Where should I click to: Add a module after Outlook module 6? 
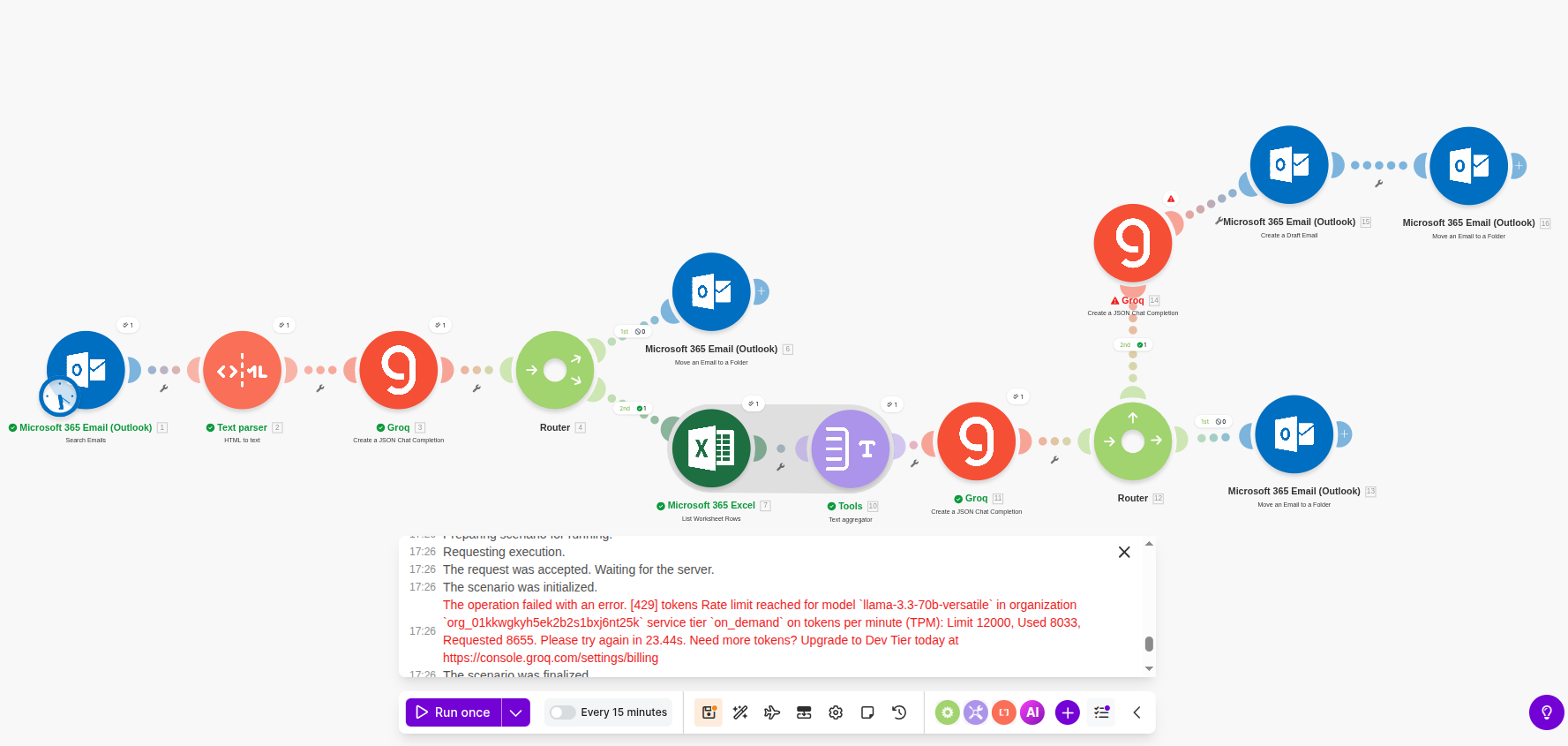tap(761, 290)
